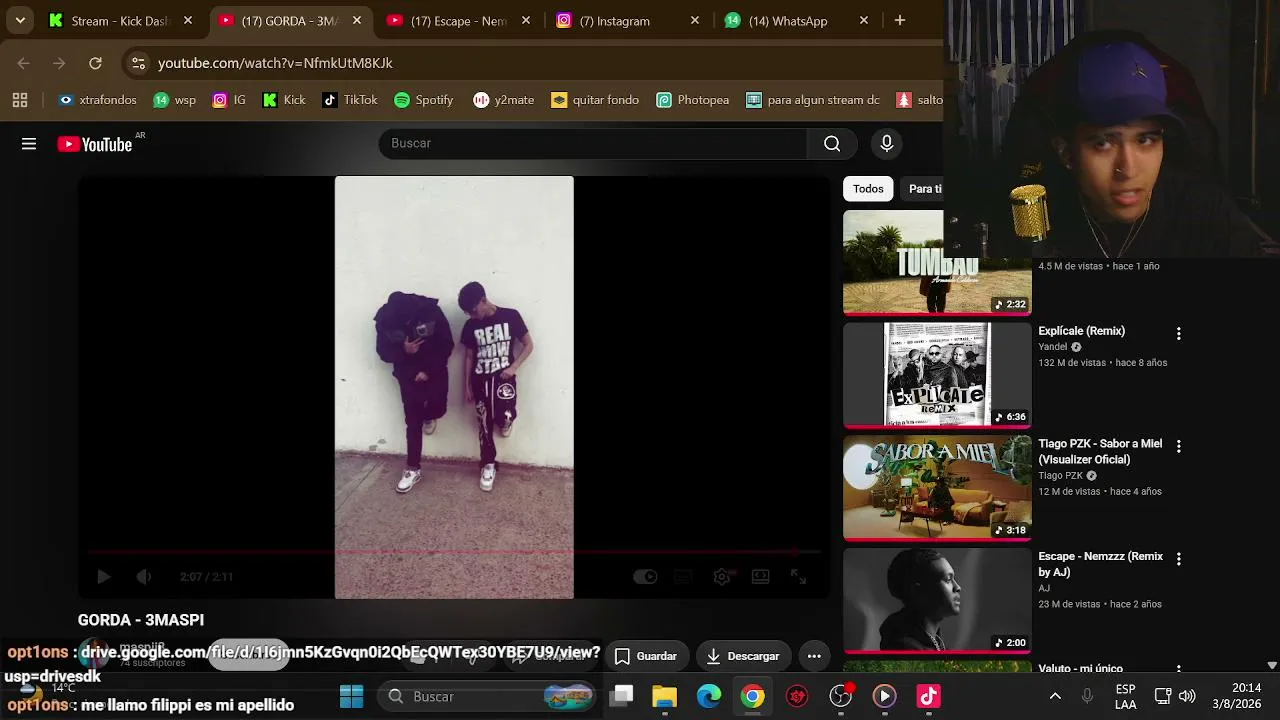Expand the browser tab search chevron

coord(20,20)
